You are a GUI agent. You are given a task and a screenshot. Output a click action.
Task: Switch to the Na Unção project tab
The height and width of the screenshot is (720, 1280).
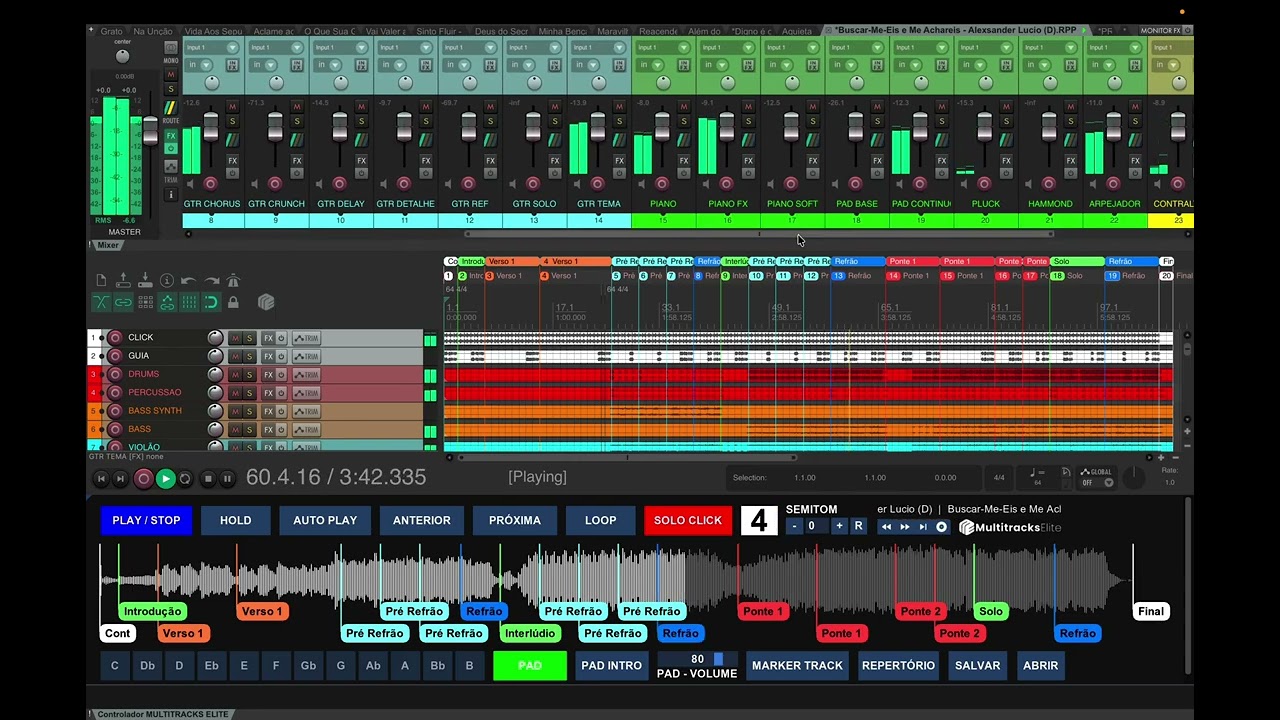[152, 31]
